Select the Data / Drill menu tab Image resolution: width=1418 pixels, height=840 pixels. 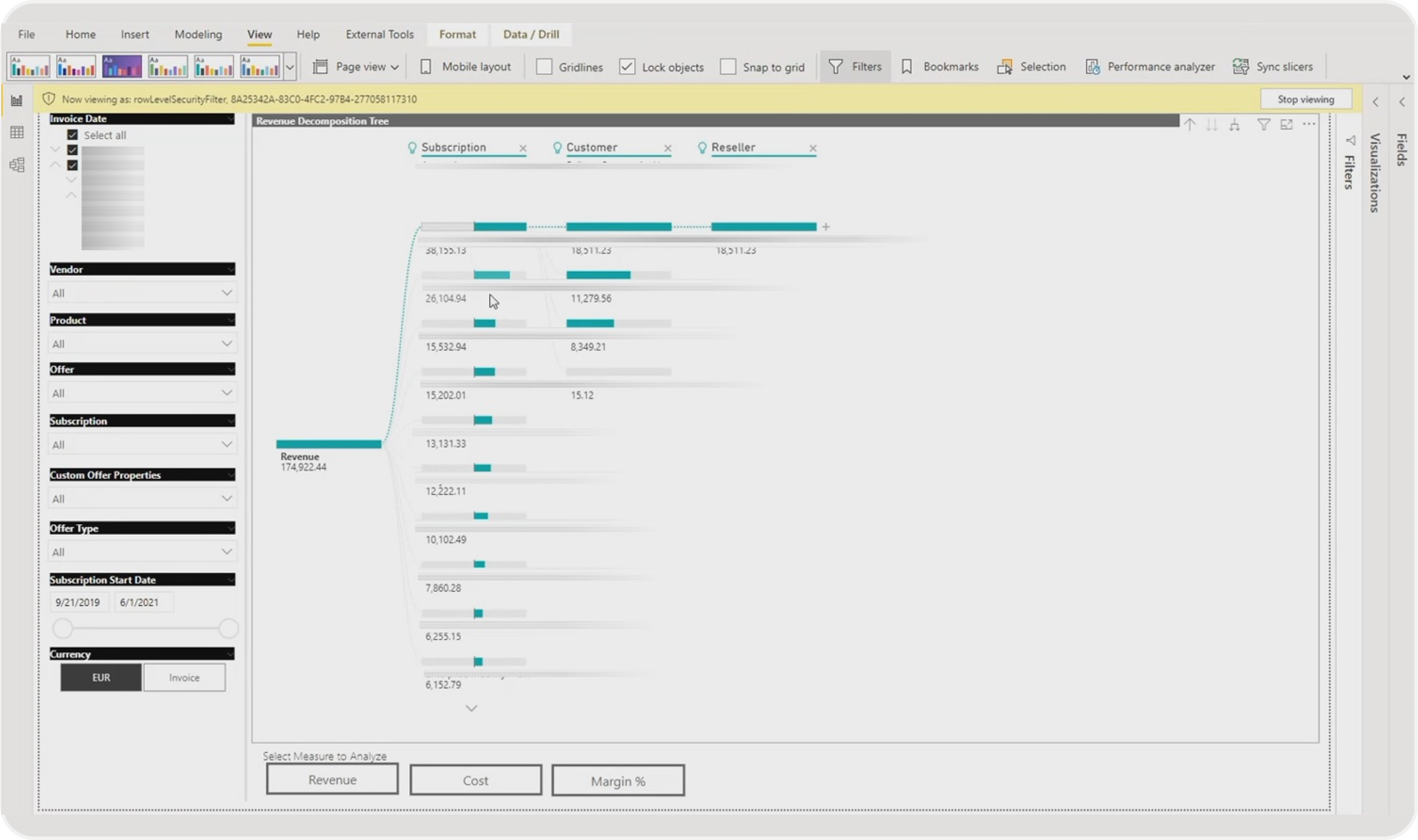click(531, 33)
